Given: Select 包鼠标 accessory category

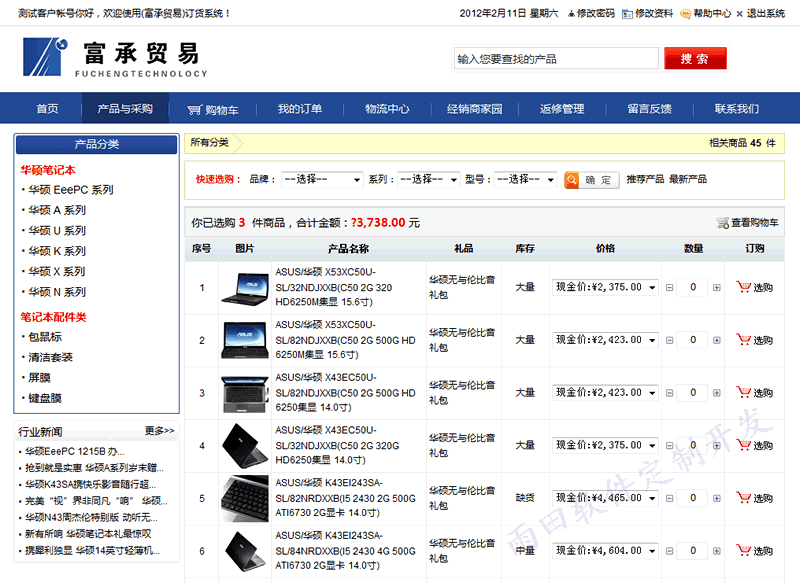Looking at the screenshot, I should pyautogui.click(x=45, y=337).
